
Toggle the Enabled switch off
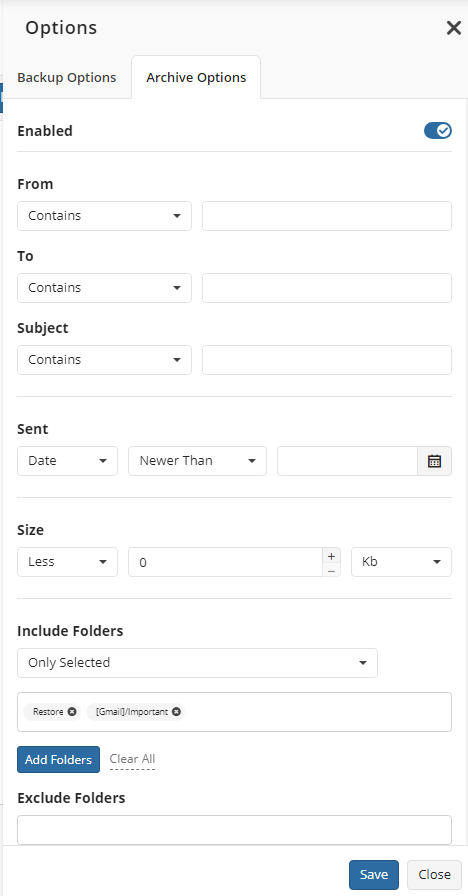[438, 131]
